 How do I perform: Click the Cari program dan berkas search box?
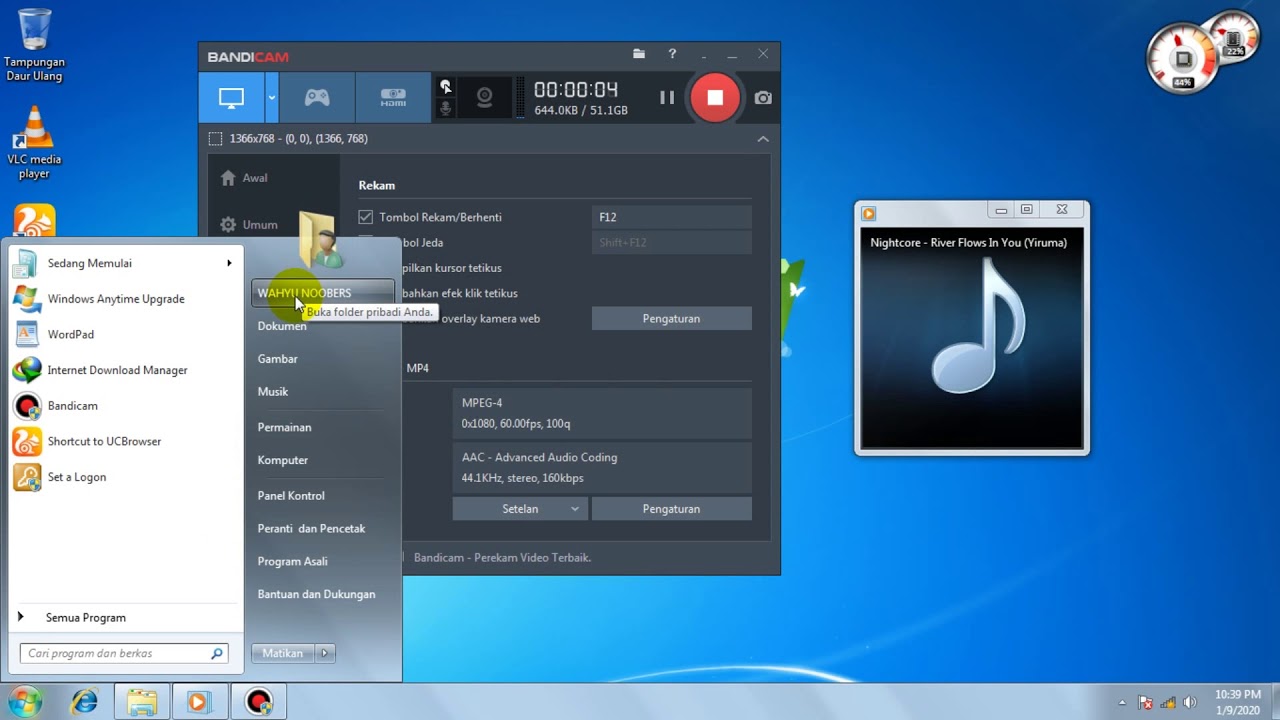pos(124,653)
